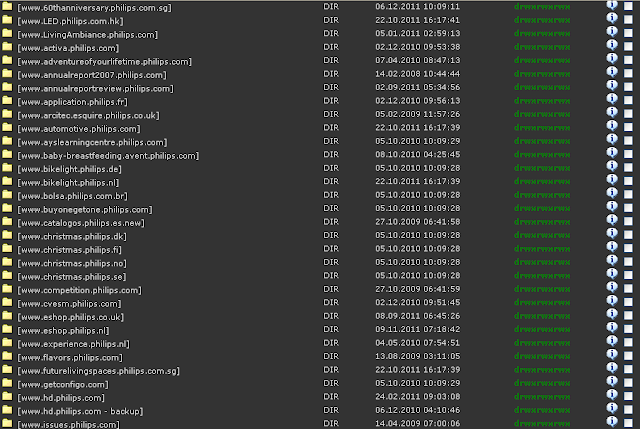Click permissions of www.application.philips.fr
Image resolution: width=640 pixels, height=429 pixels.
coord(542,101)
